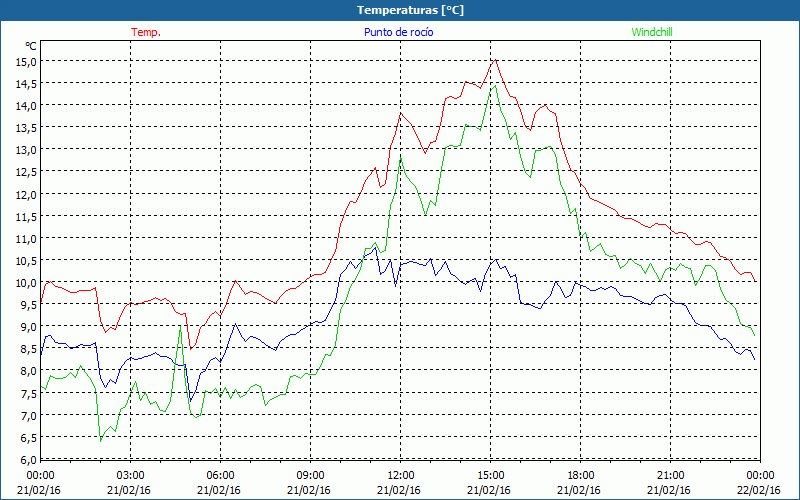
Task: Click the 15,0 y-axis value
Action: click(27, 61)
